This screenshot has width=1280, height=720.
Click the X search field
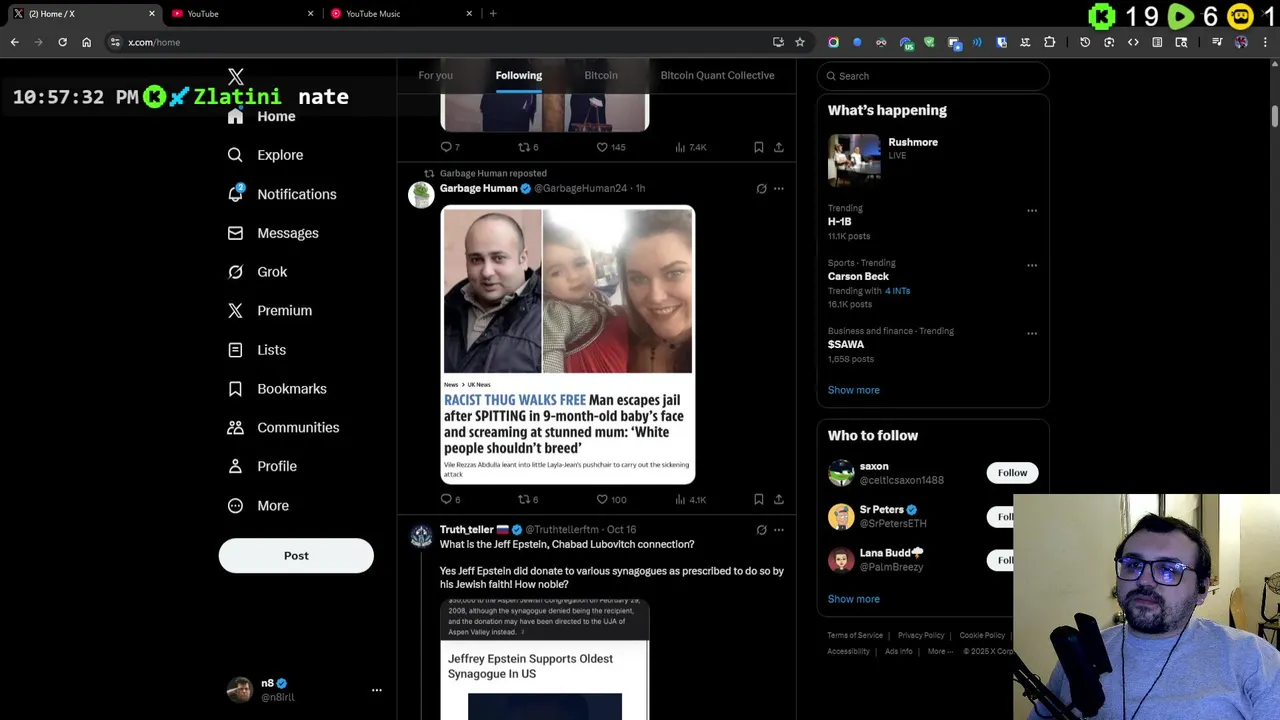click(933, 76)
